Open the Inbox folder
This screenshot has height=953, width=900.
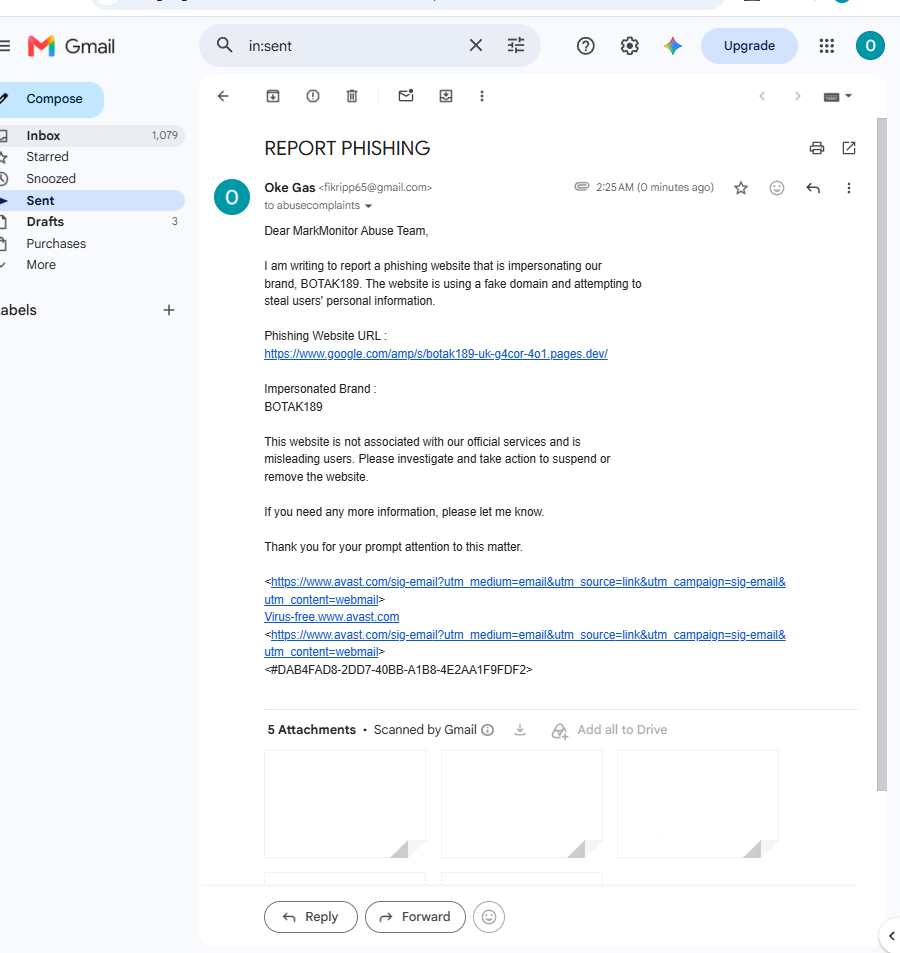coord(91,136)
